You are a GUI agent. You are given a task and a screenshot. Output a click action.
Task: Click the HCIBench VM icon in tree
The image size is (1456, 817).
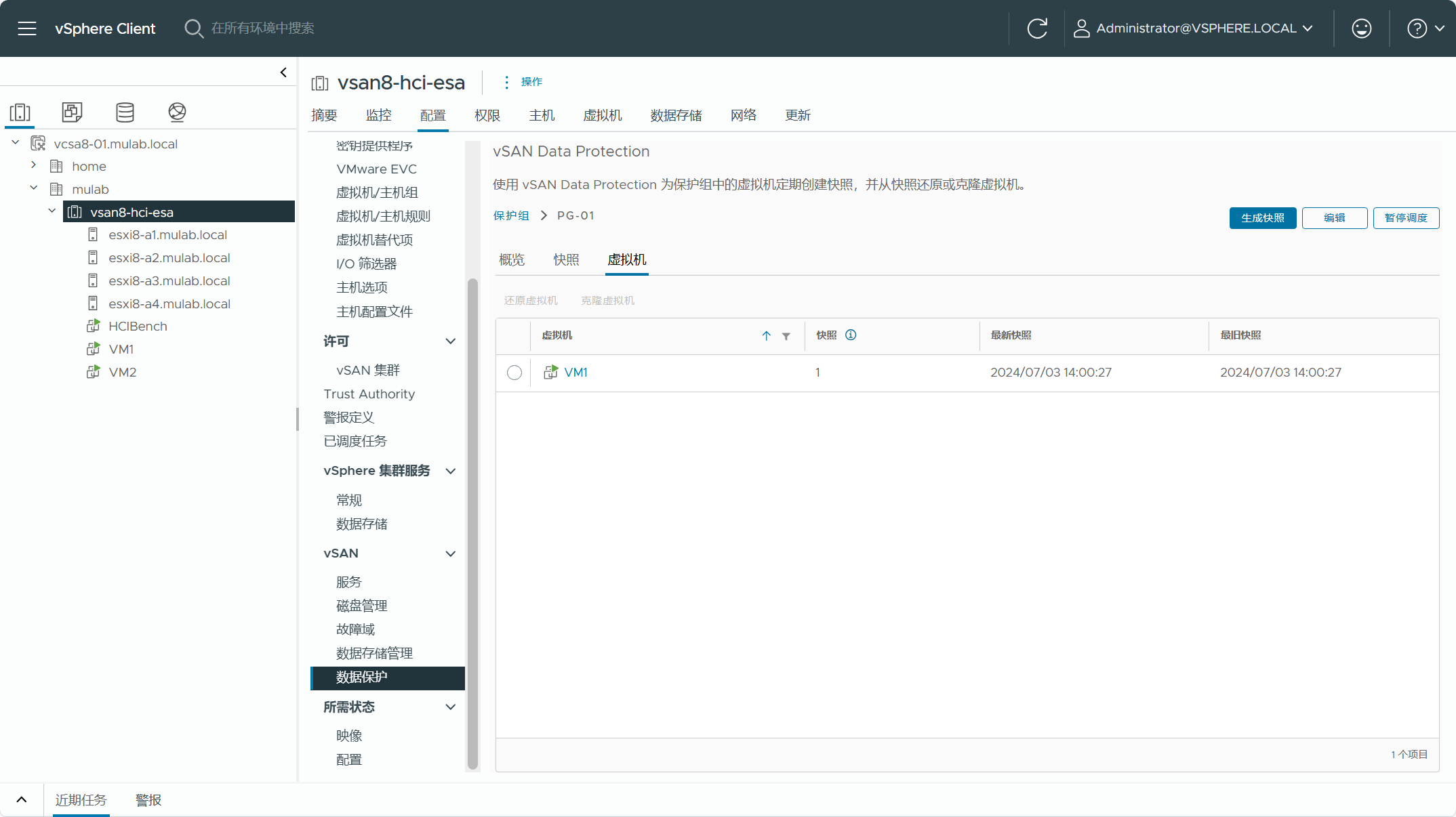(94, 327)
